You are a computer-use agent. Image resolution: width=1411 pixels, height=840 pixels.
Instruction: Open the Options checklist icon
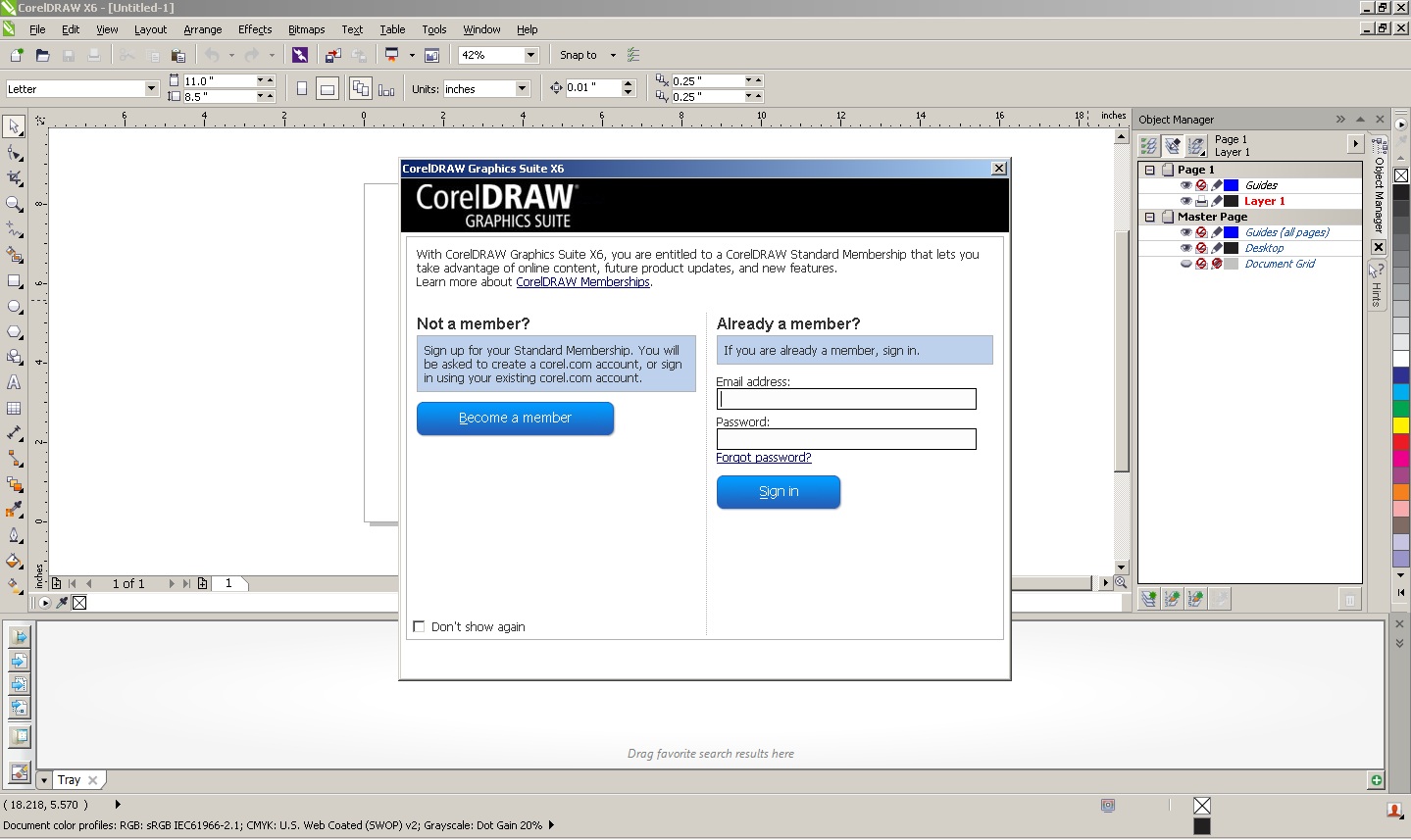pyautogui.click(x=633, y=55)
